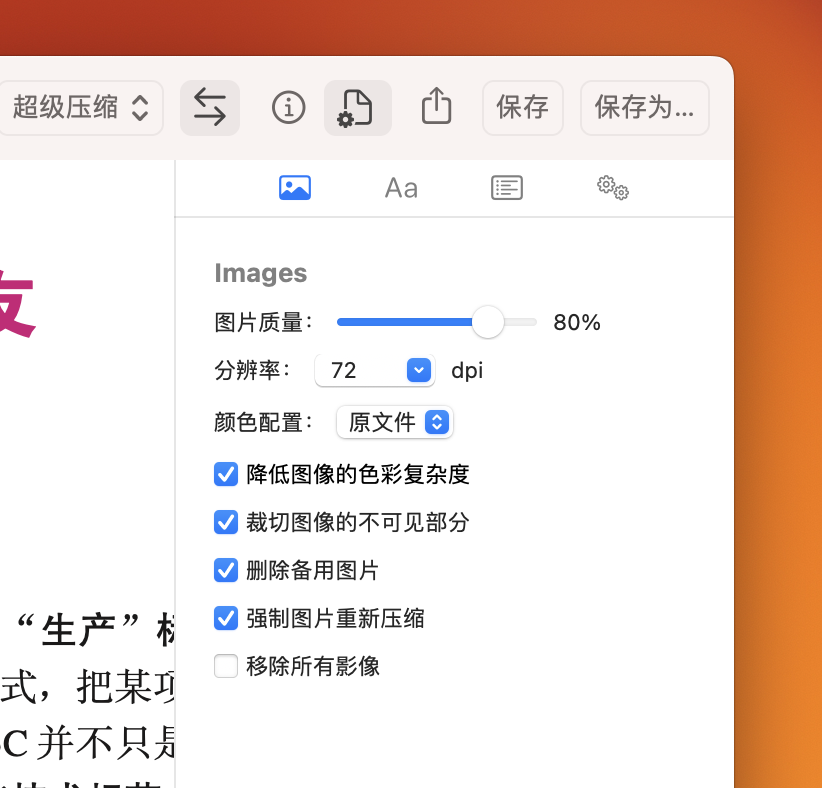Uncheck 降低图像的色彩复杂度
822x788 pixels.
tap(226, 474)
